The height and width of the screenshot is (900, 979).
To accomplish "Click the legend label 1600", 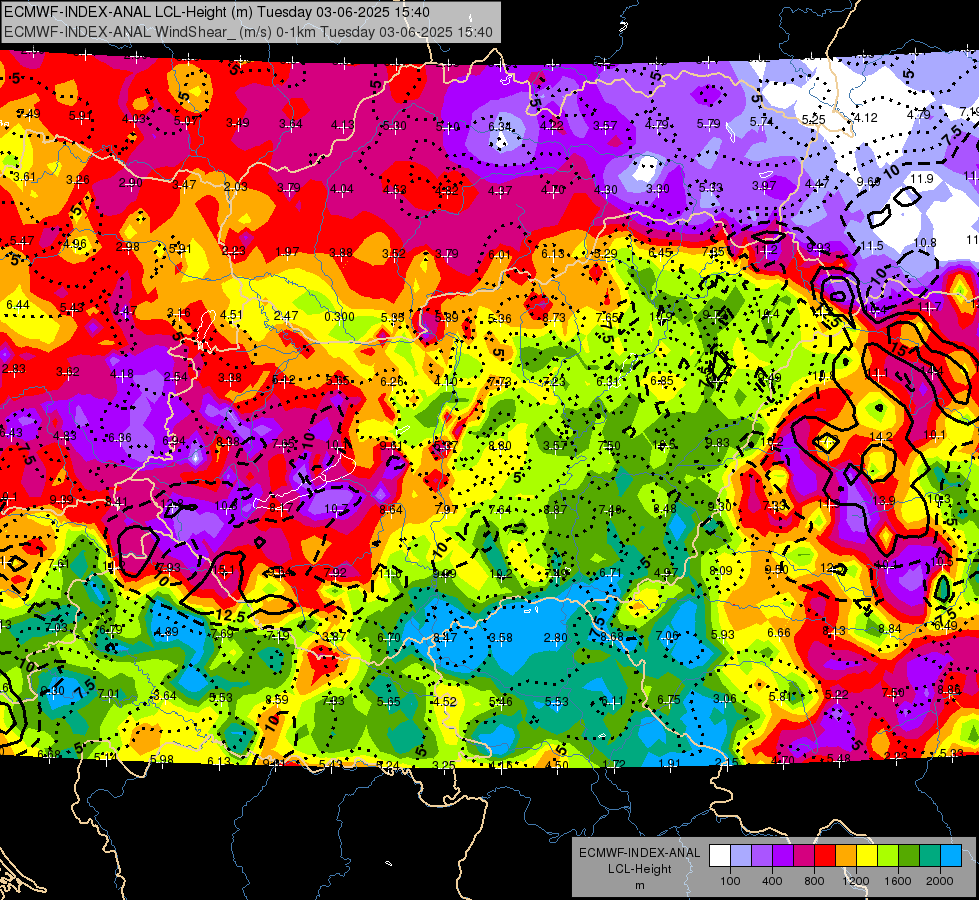I will coord(898,881).
